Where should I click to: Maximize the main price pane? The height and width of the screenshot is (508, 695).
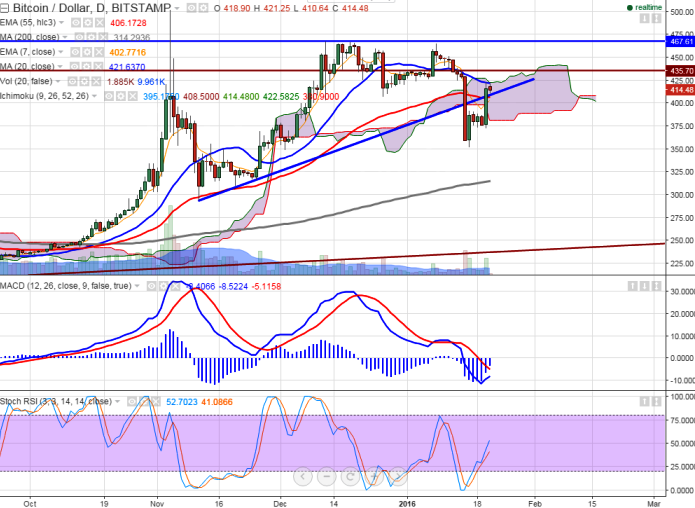(656, 19)
